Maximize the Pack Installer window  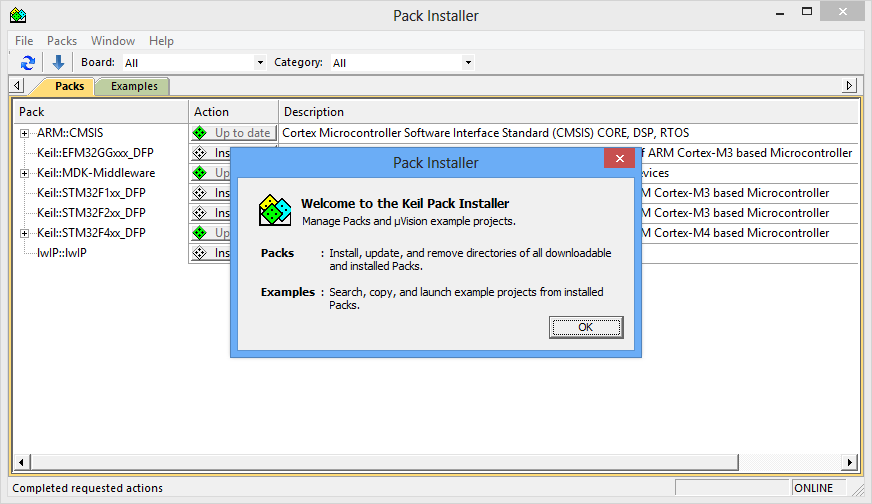807,12
